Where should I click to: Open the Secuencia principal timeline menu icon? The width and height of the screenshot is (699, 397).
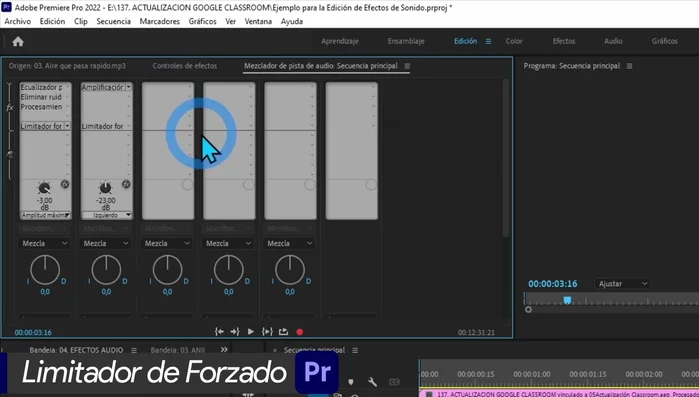[355, 350]
